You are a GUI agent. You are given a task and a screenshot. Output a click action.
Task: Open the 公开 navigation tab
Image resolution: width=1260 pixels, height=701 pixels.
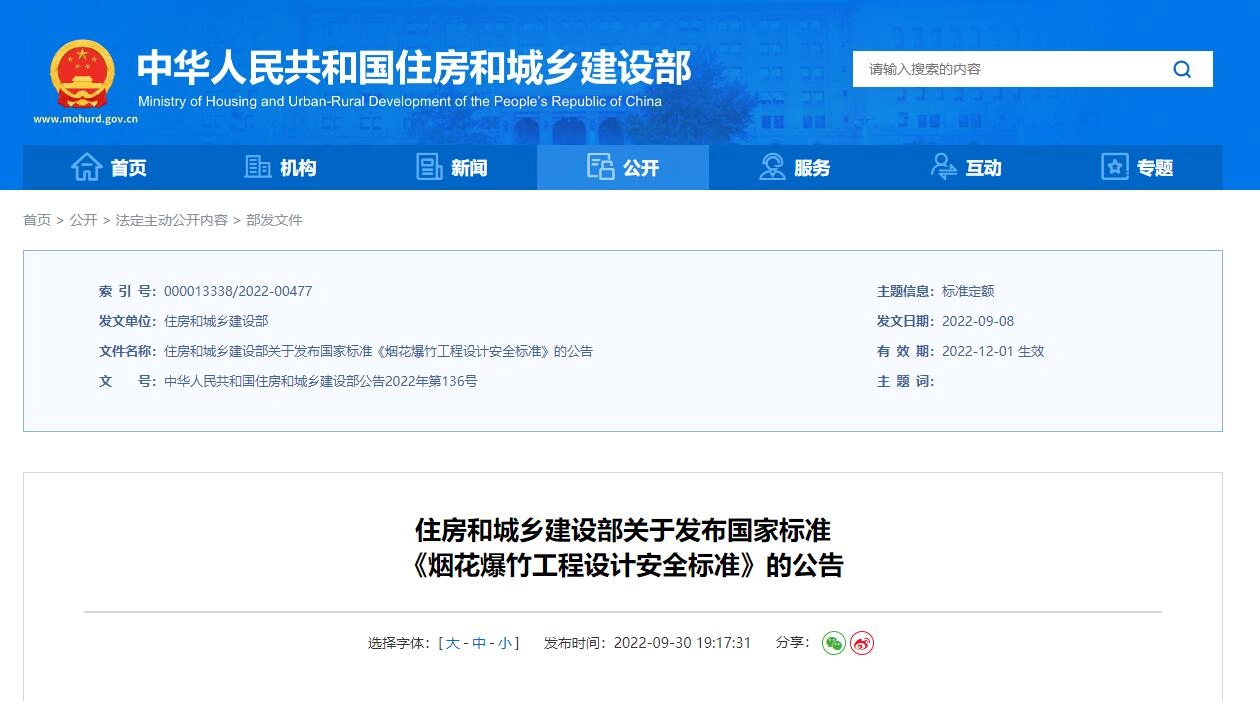623,167
